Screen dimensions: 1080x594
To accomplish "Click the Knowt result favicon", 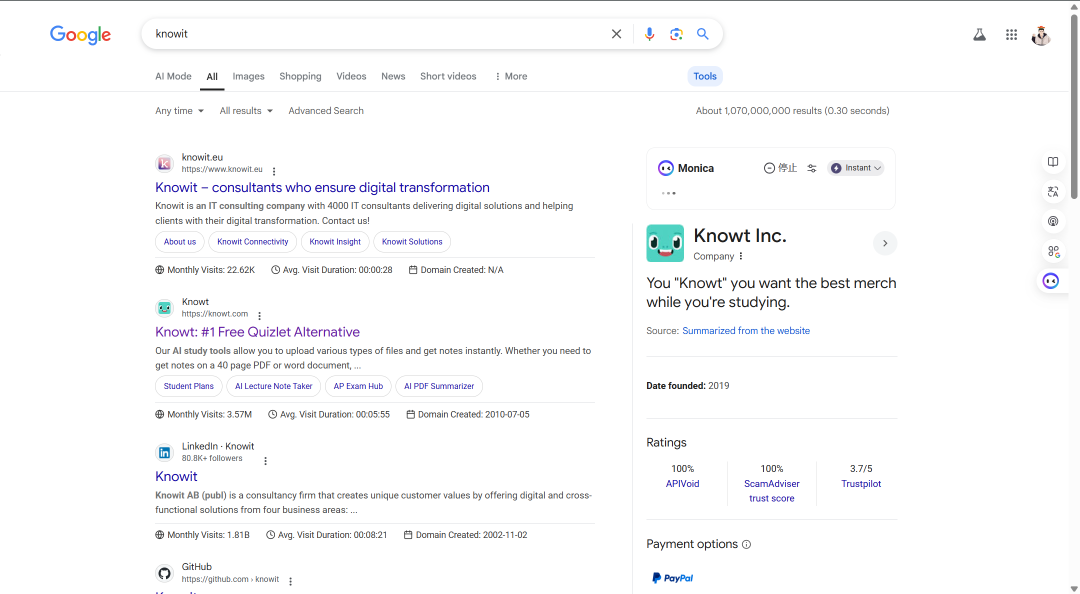I will tap(164, 308).
